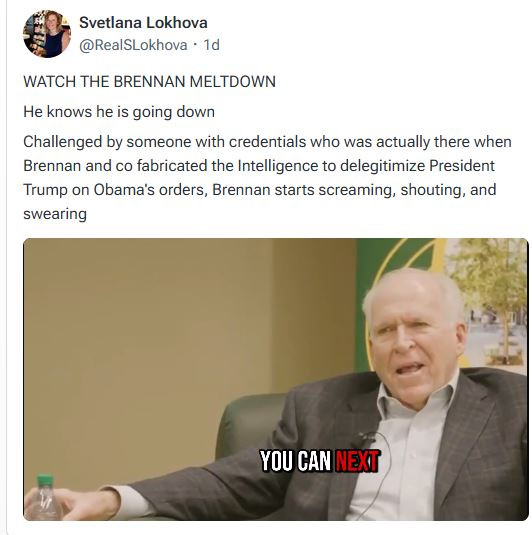Open the @RealSLokhova handle link

(x=133, y=45)
